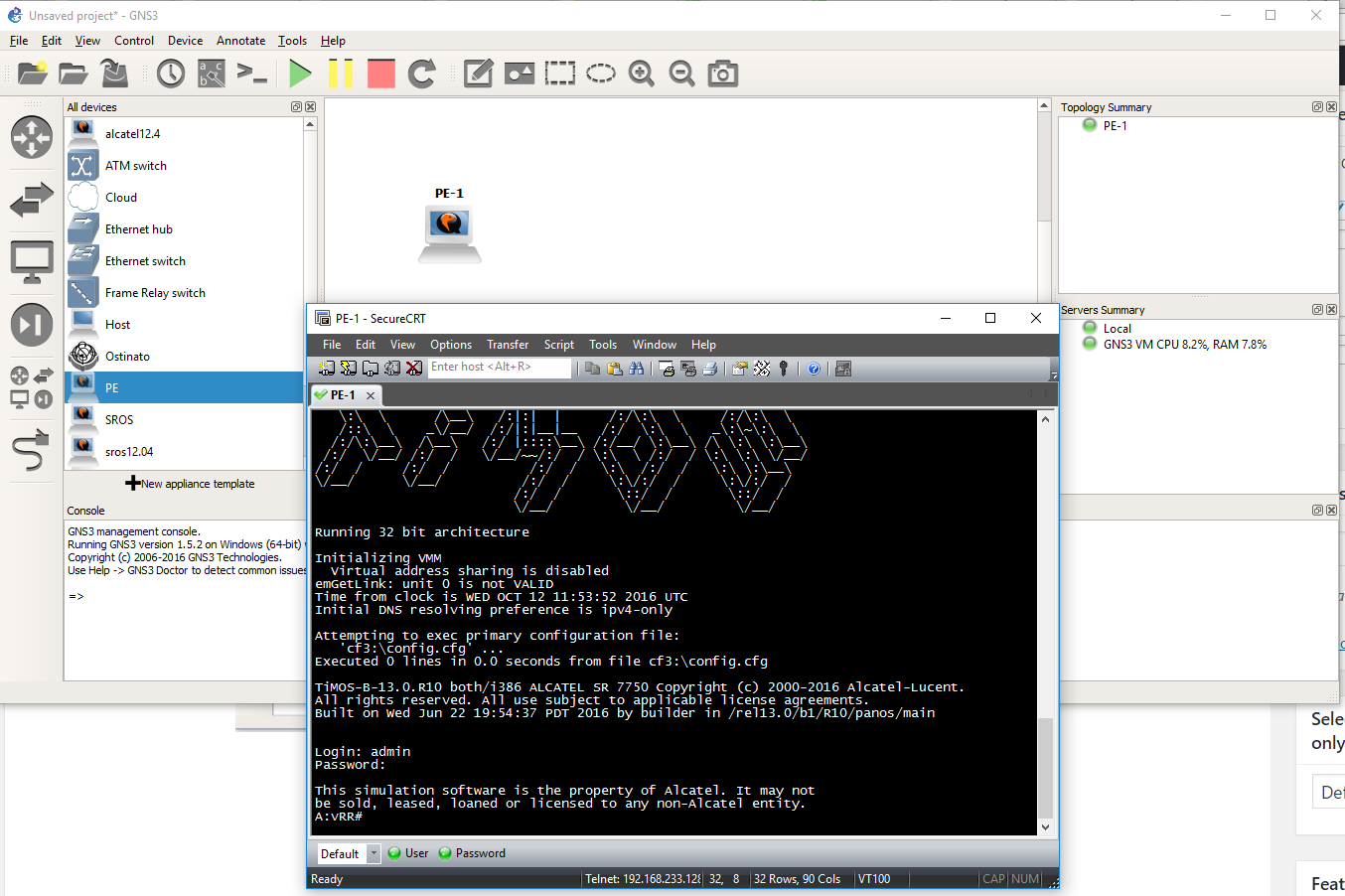The image size is (1345, 896).
Task: Select the Add a note tool
Action: [479, 74]
